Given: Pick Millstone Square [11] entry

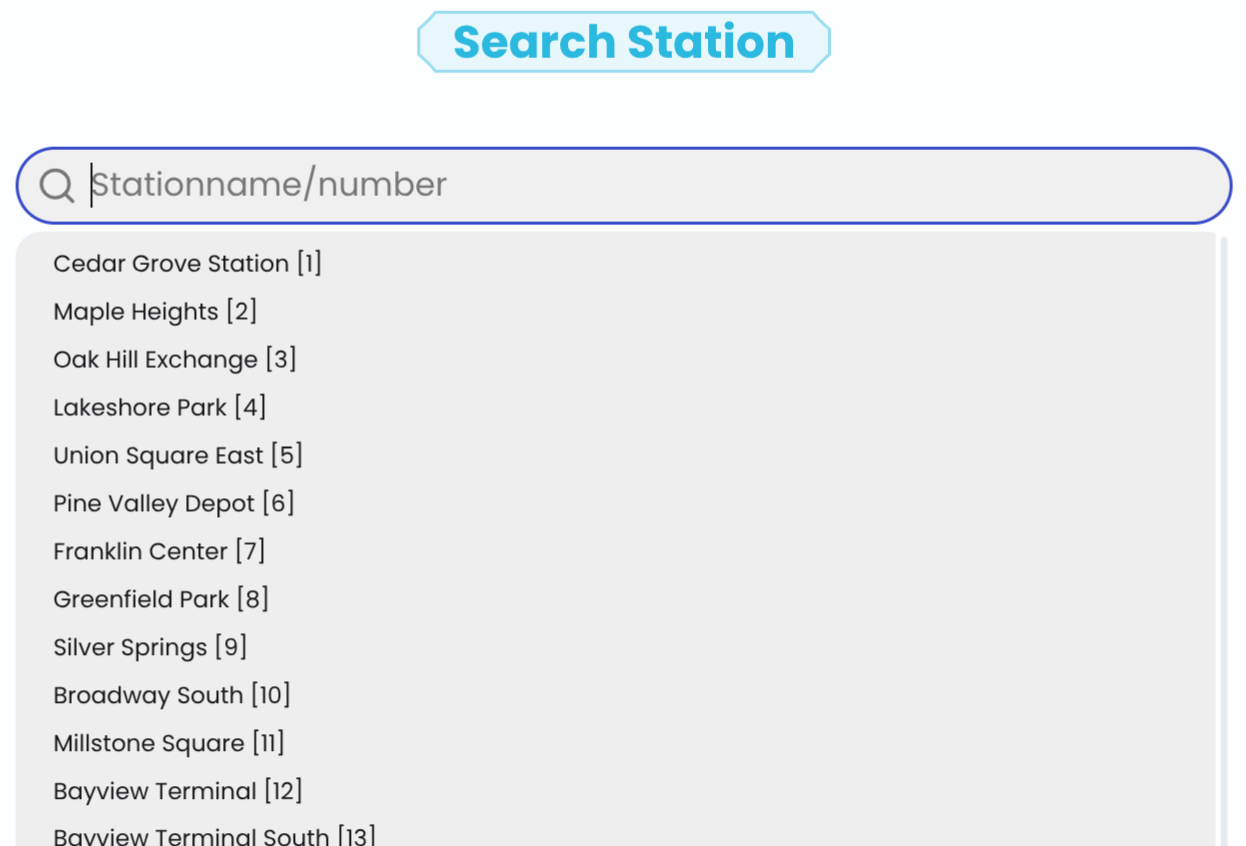Looking at the screenshot, I should click(x=169, y=744).
